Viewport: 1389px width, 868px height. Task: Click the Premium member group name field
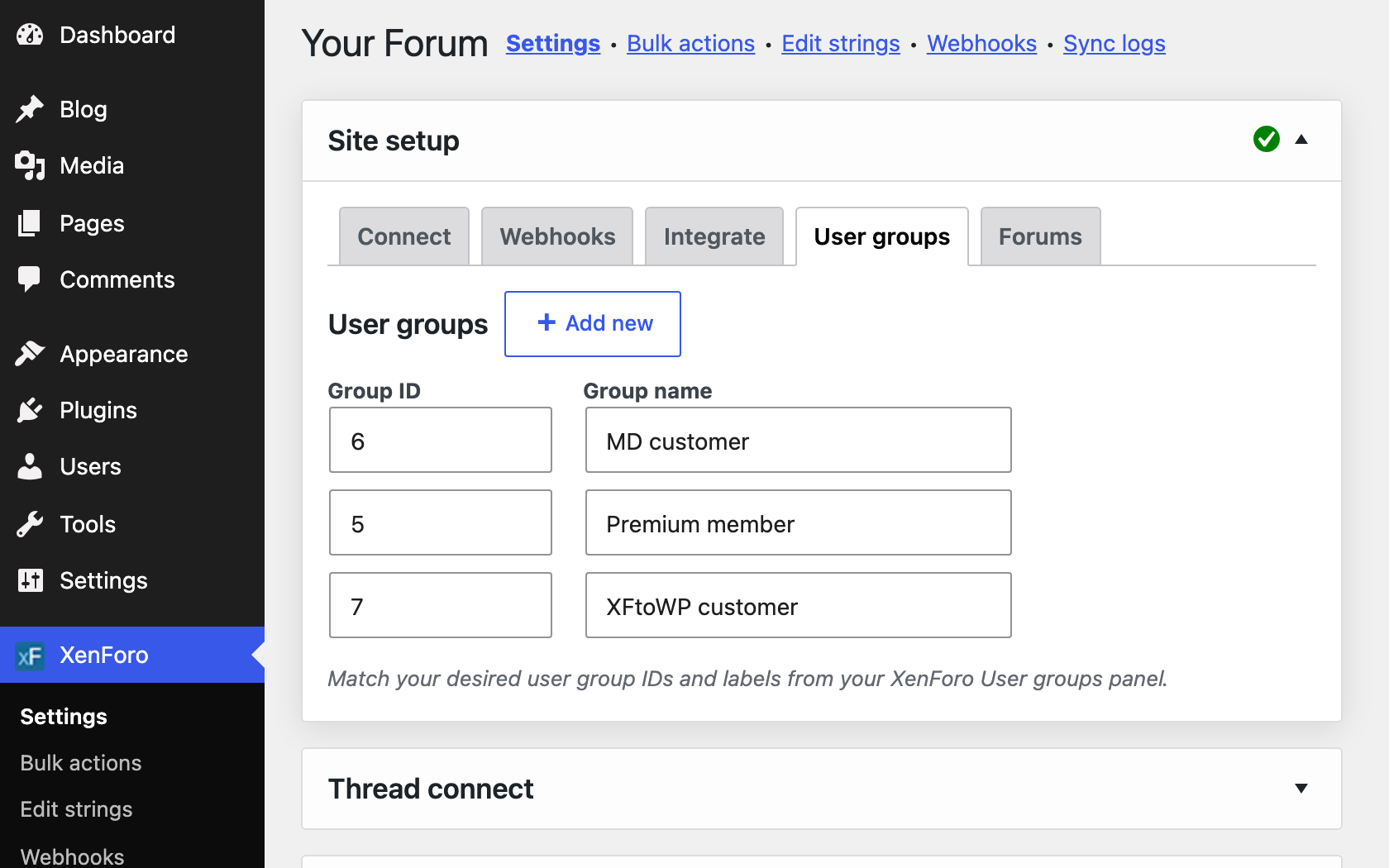point(799,522)
